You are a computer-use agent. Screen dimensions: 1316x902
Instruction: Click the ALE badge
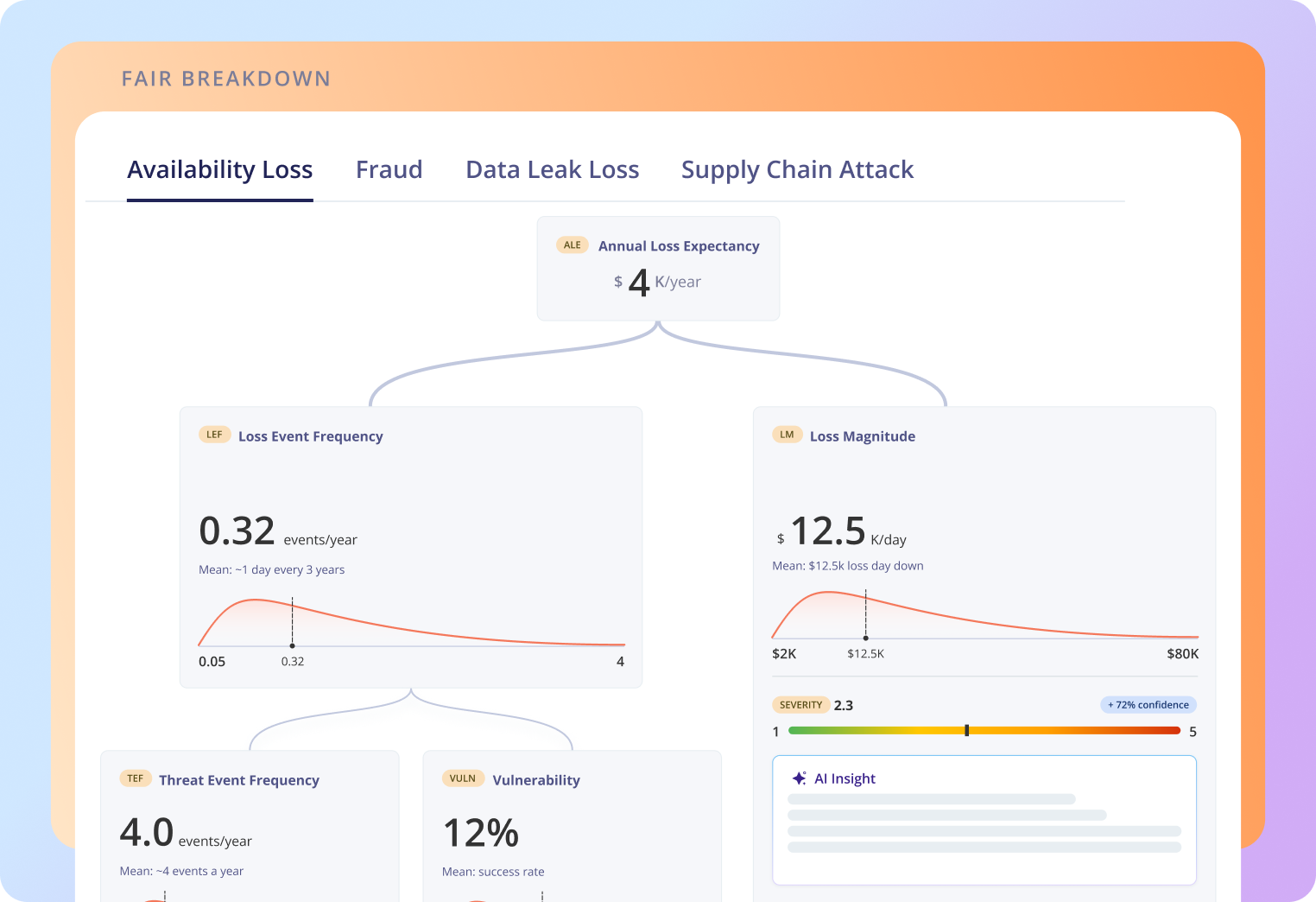point(573,245)
